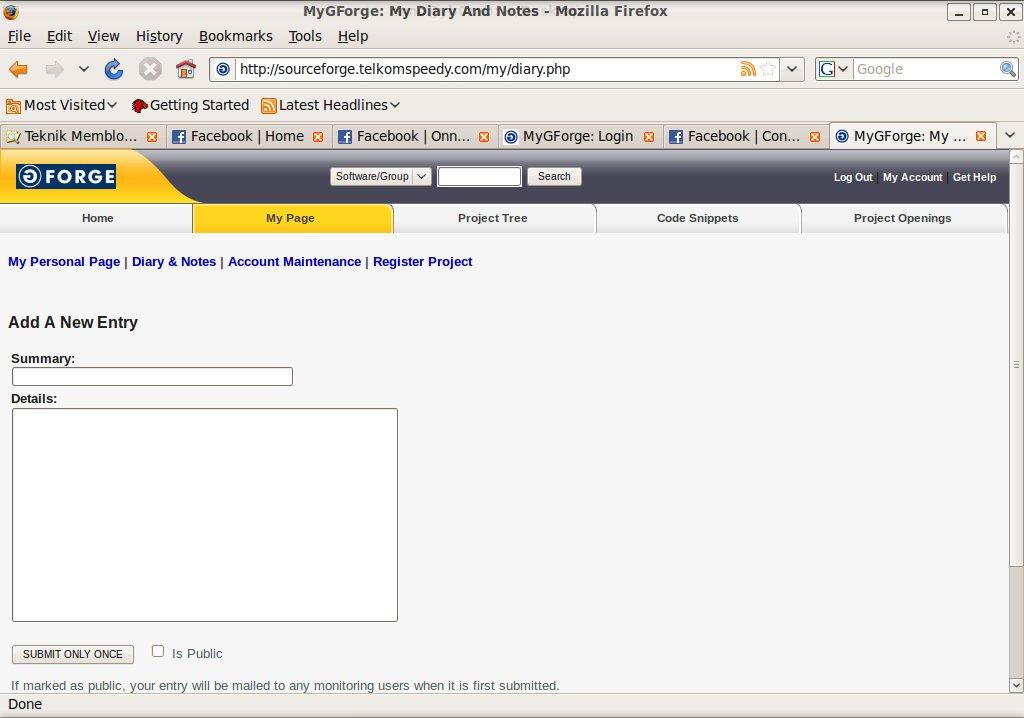Image resolution: width=1024 pixels, height=718 pixels.
Task: Select the My Page navigation tab
Action: pyautogui.click(x=291, y=218)
